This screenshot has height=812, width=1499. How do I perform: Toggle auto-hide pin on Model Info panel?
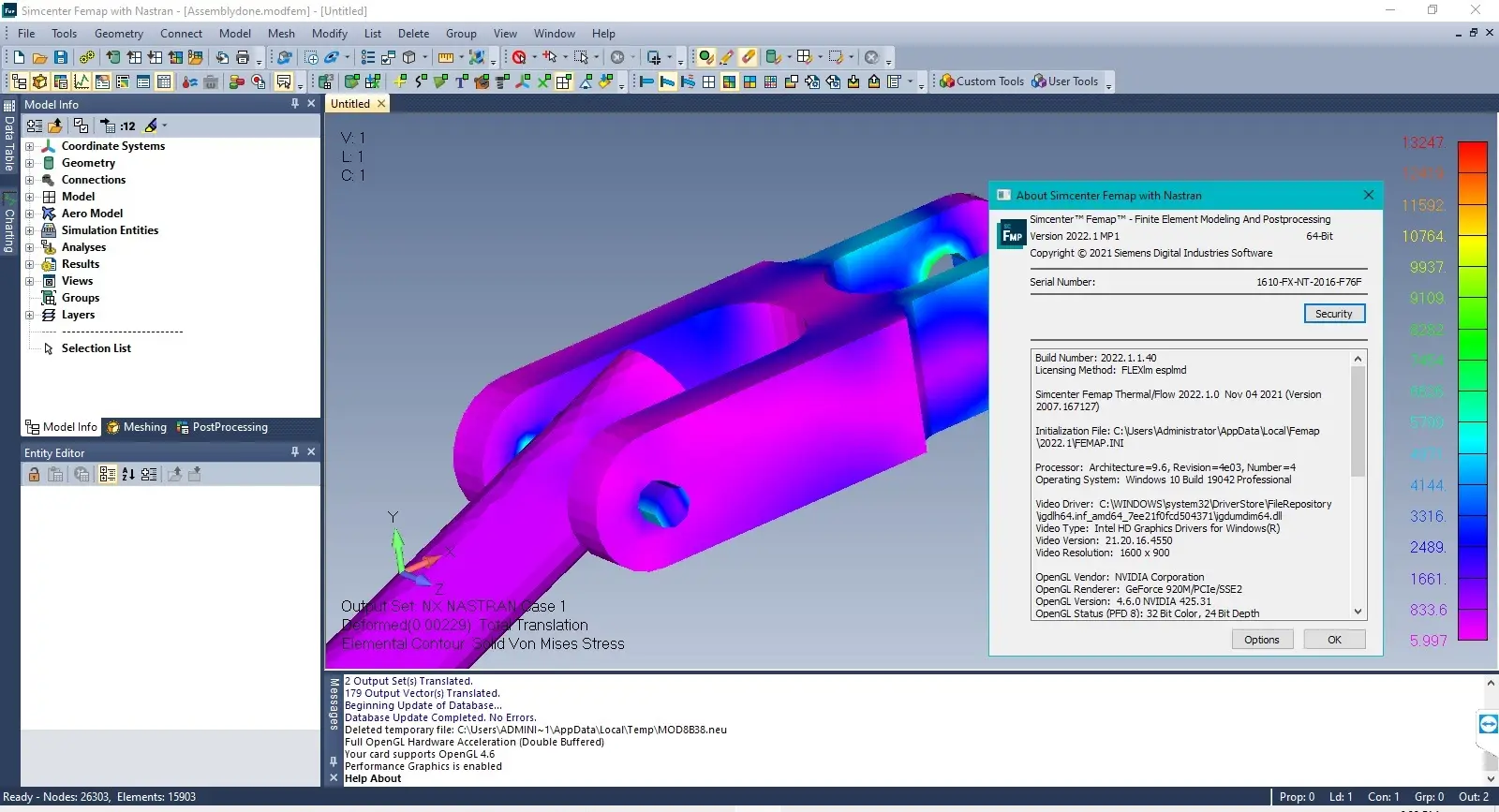point(295,104)
